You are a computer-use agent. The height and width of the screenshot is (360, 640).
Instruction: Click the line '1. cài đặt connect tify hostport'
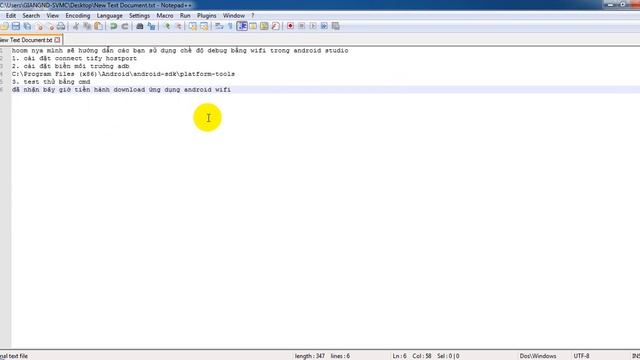click(x=74, y=58)
